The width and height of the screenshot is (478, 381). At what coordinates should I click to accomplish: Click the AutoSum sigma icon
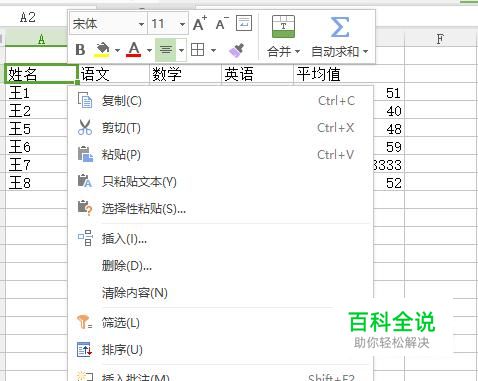(340, 27)
